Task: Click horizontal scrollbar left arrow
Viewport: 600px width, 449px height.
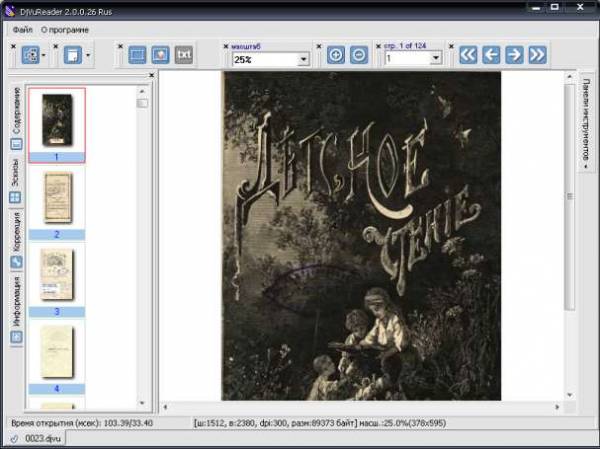Action: 165,407
